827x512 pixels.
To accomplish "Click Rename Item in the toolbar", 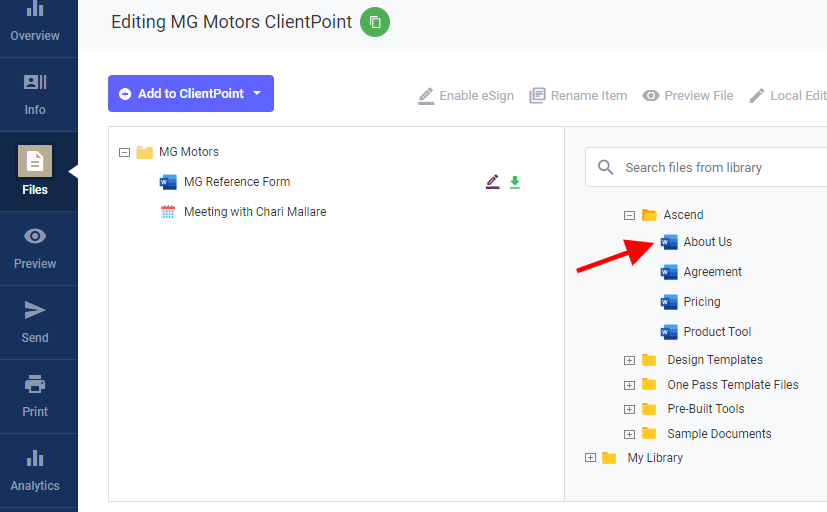I will (578, 95).
